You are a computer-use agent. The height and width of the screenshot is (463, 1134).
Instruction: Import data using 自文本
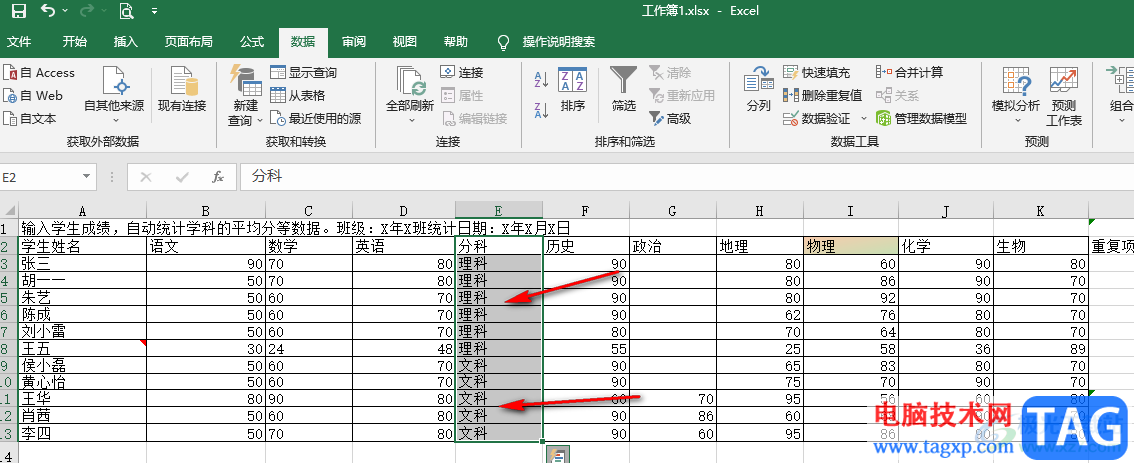pos(30,118)
